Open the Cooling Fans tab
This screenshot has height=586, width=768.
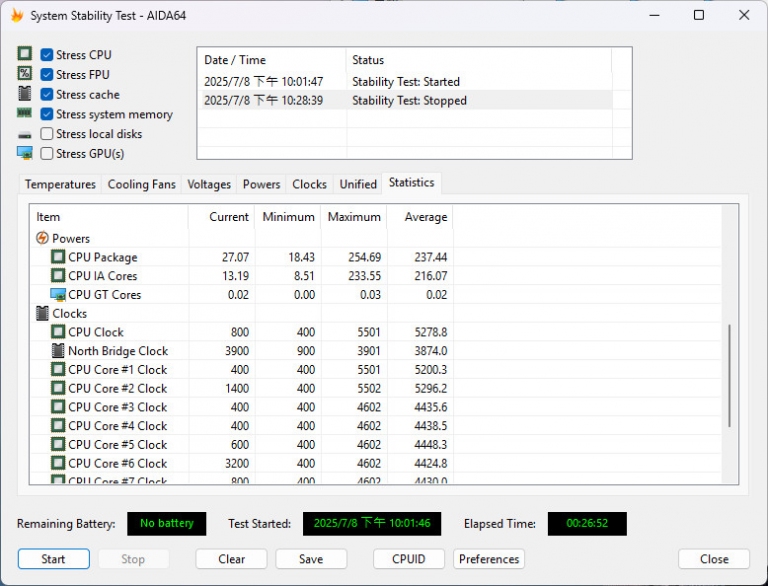(x=141, y=184)
